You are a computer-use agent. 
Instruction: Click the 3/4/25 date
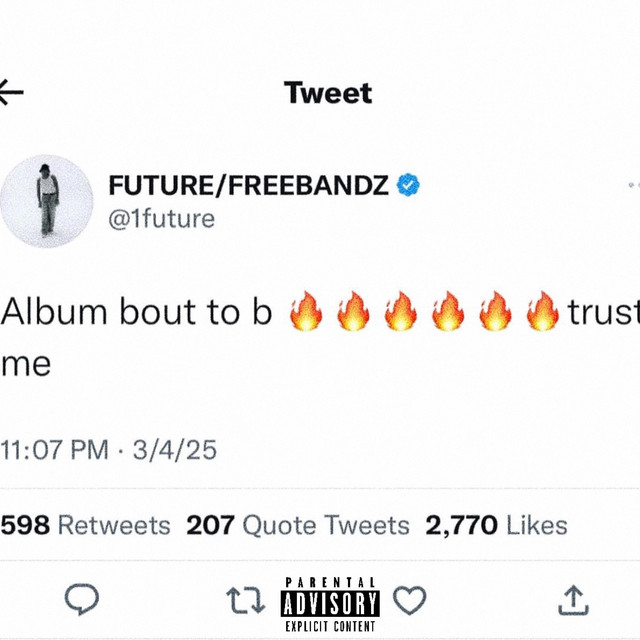(175, 450)
